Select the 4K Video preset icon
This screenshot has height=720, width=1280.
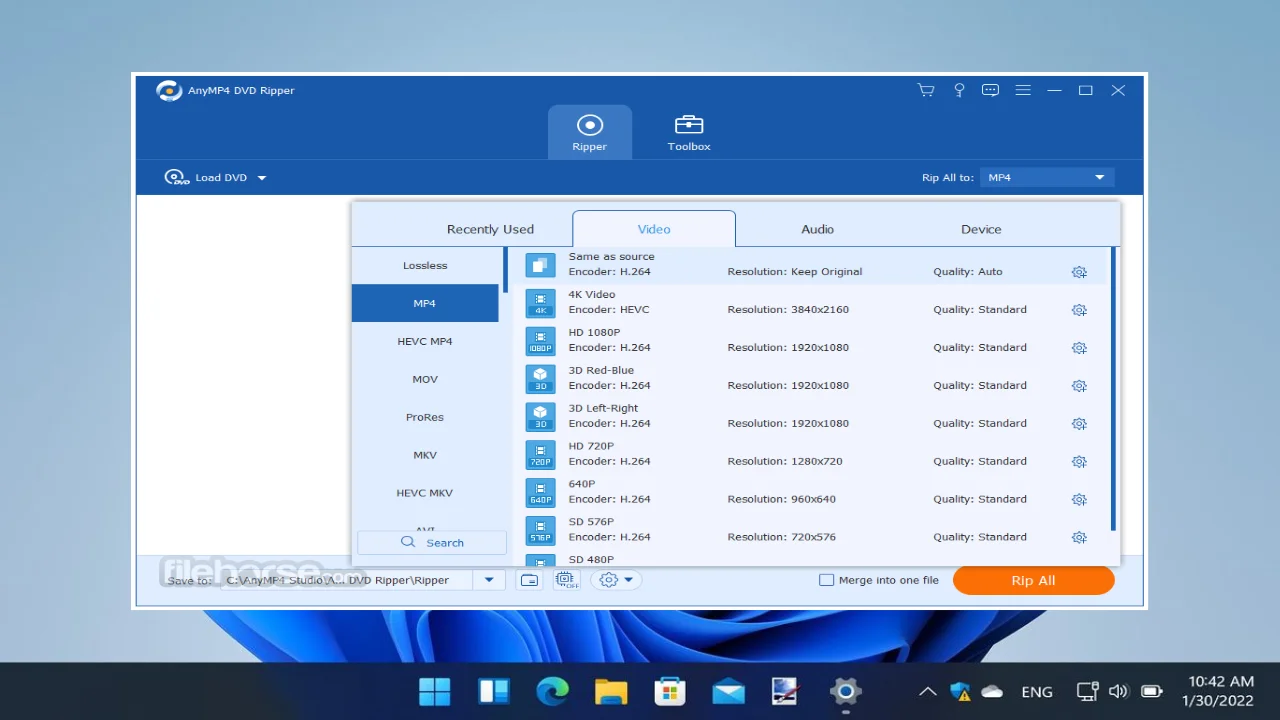(540, 303)
